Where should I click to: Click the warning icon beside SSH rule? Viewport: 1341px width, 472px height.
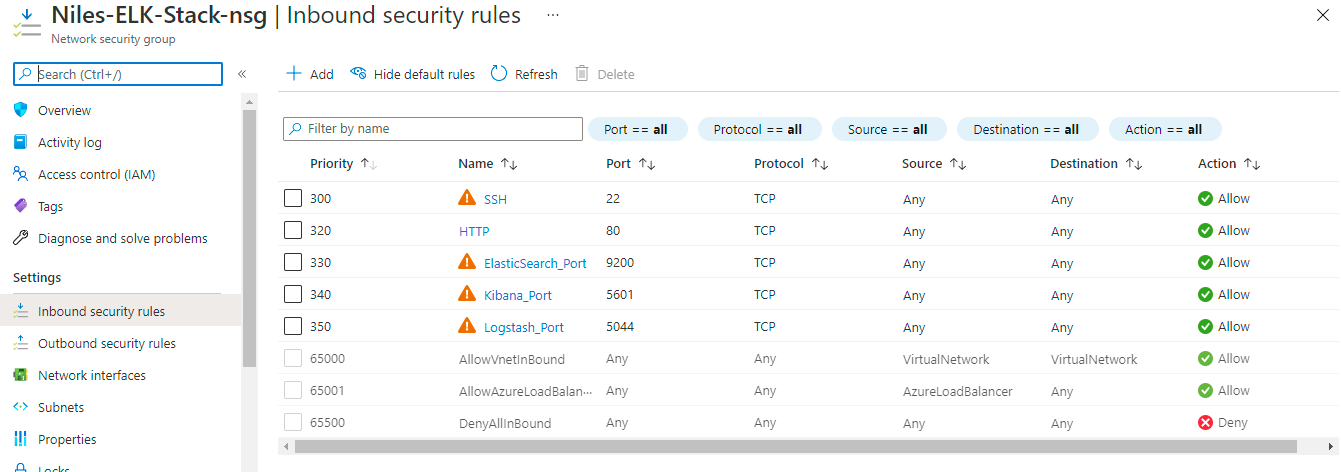click(467, 199)
